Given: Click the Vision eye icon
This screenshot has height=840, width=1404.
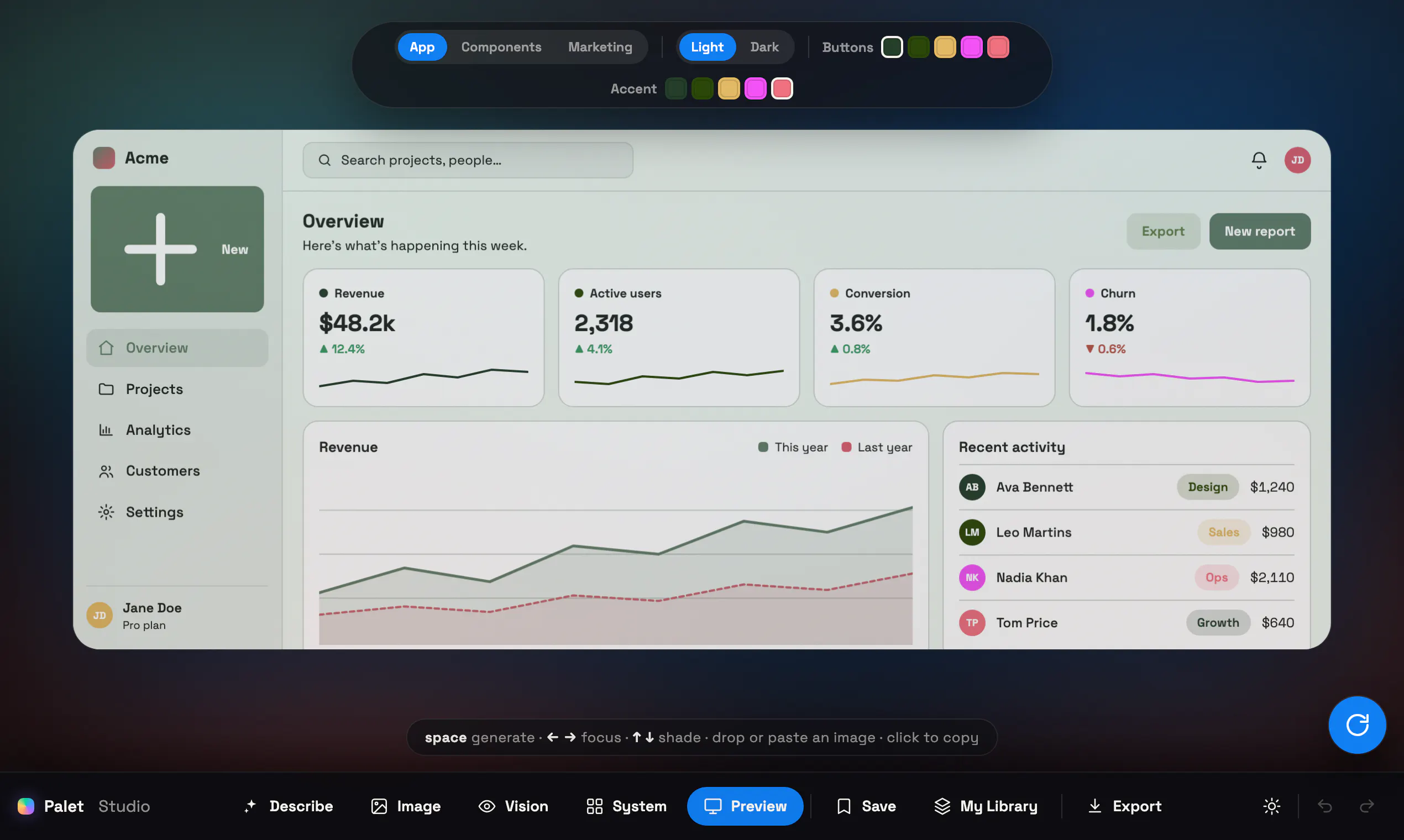Looking at the screenshot, I should (487, 806).
